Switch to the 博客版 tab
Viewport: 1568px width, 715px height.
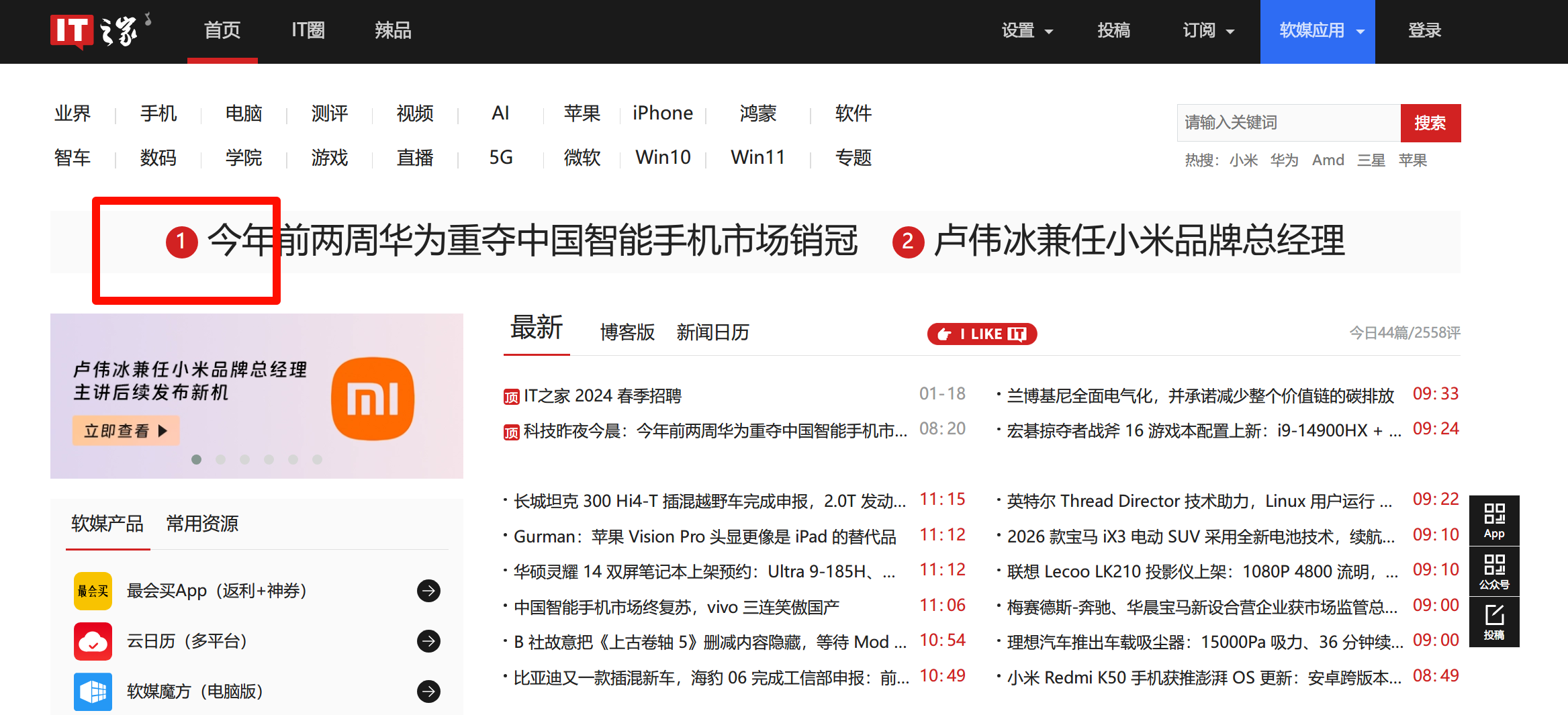click(x=627, y=332)
